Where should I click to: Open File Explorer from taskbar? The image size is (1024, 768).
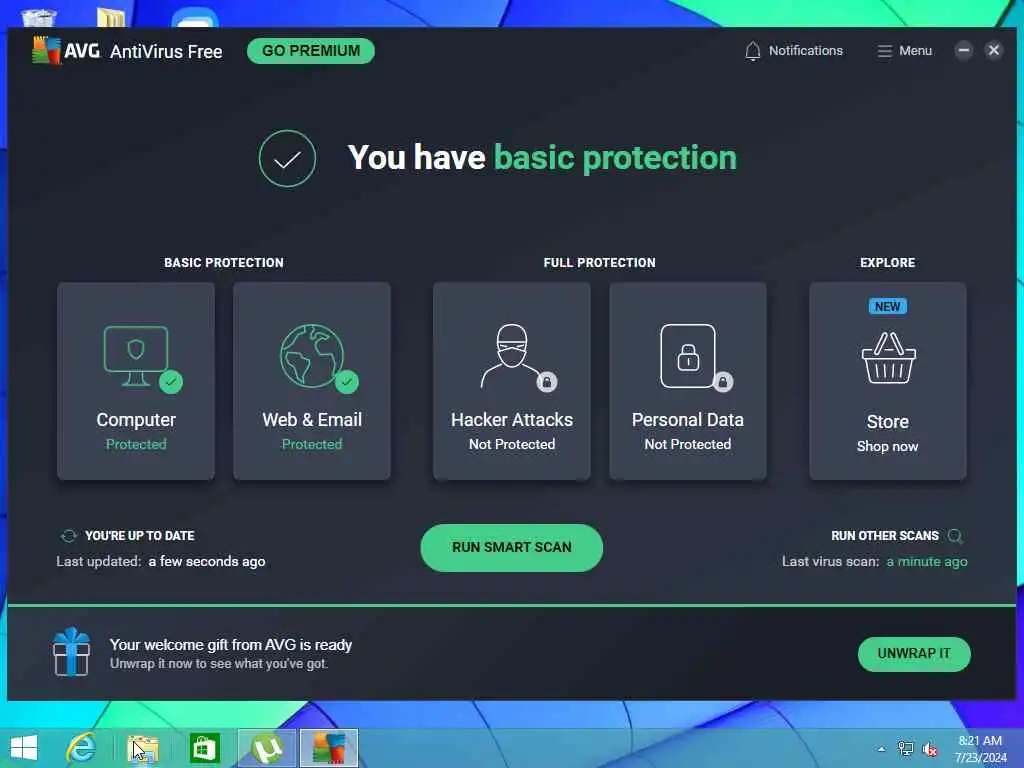pyautogui.click(x=142, y=748)
